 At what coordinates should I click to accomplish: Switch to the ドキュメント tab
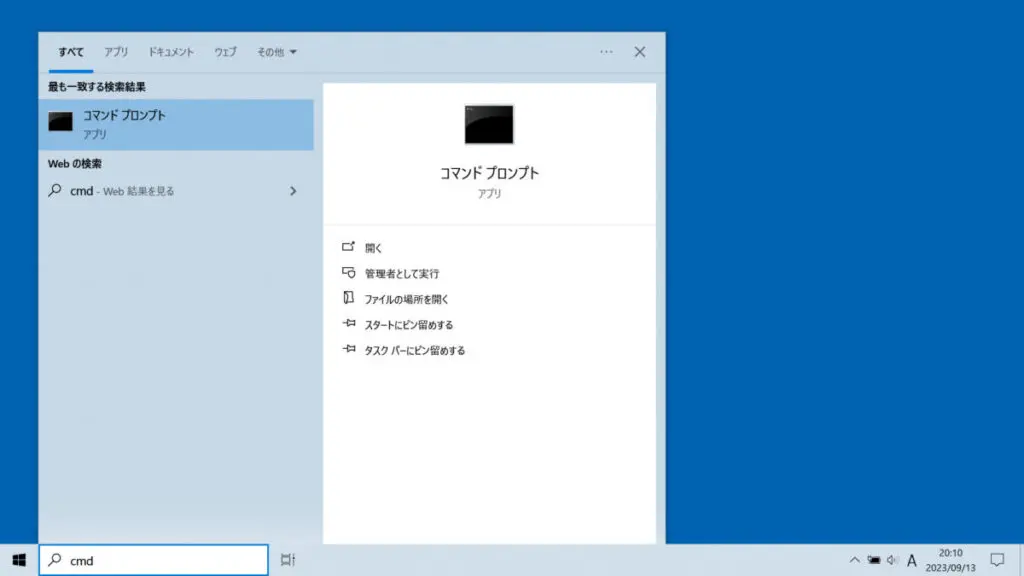[170, 52]
